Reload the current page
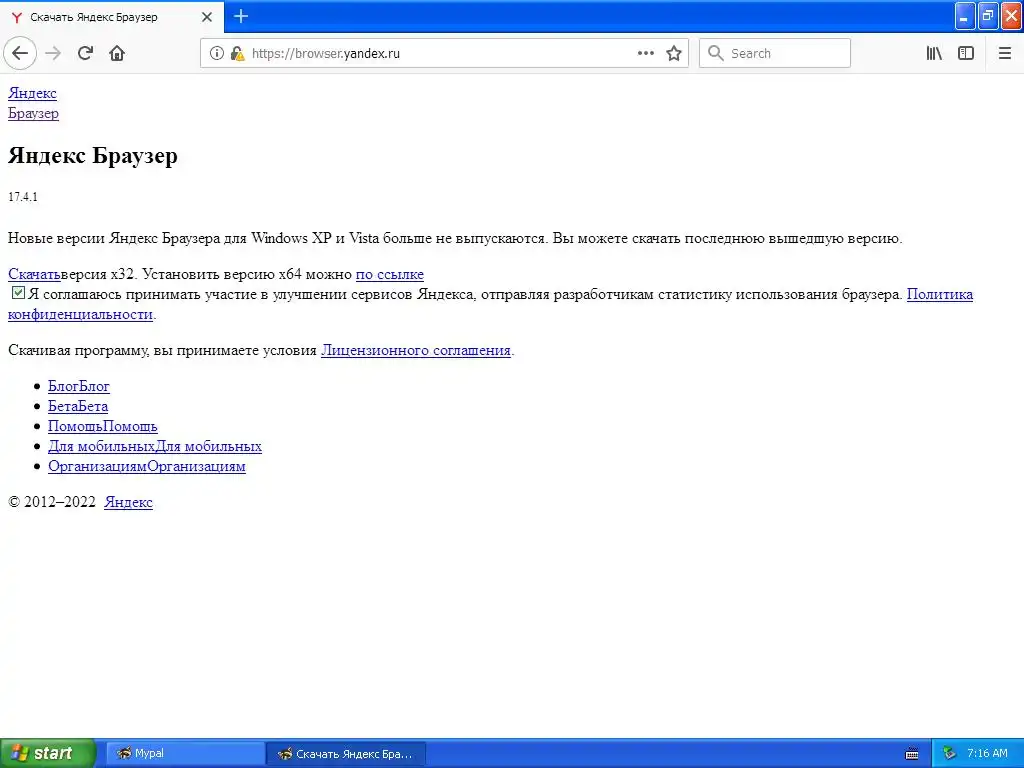Image resolution: width=1024 pixels, height=768 pixels. click(x=86, y=54)
